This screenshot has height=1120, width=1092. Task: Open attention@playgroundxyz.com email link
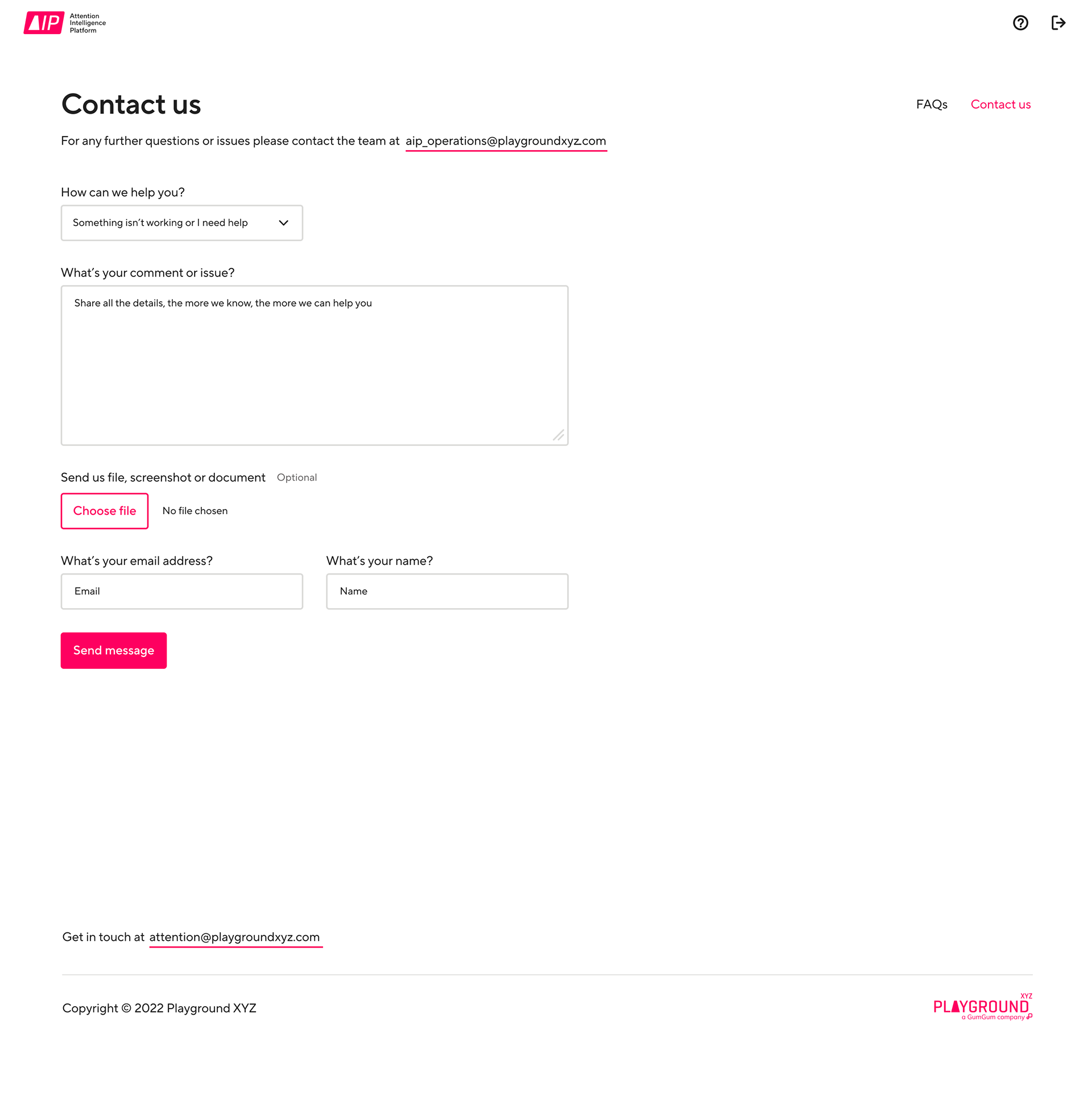point(235,937)
